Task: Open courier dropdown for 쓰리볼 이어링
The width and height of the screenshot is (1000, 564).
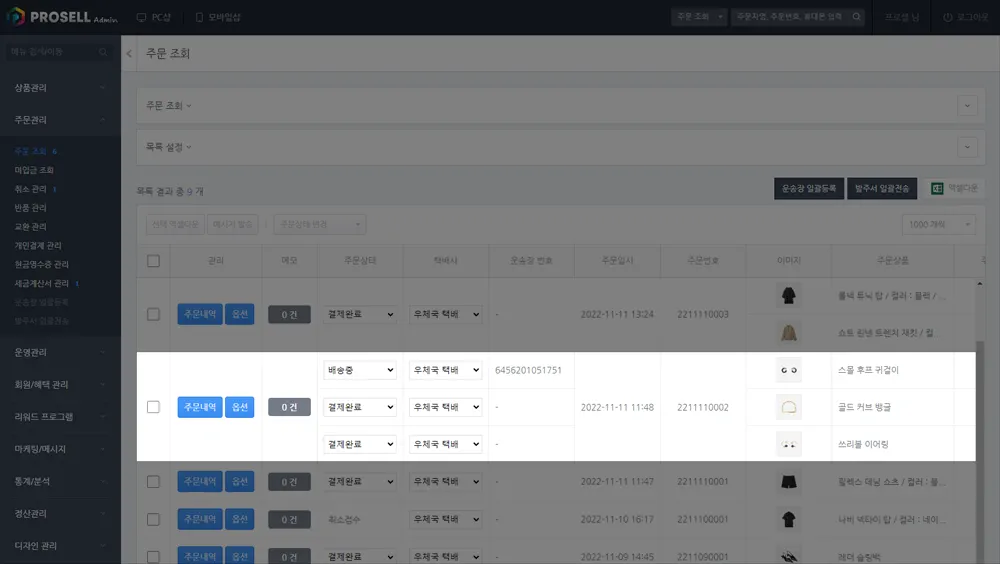Action: (x=445, y=444)
